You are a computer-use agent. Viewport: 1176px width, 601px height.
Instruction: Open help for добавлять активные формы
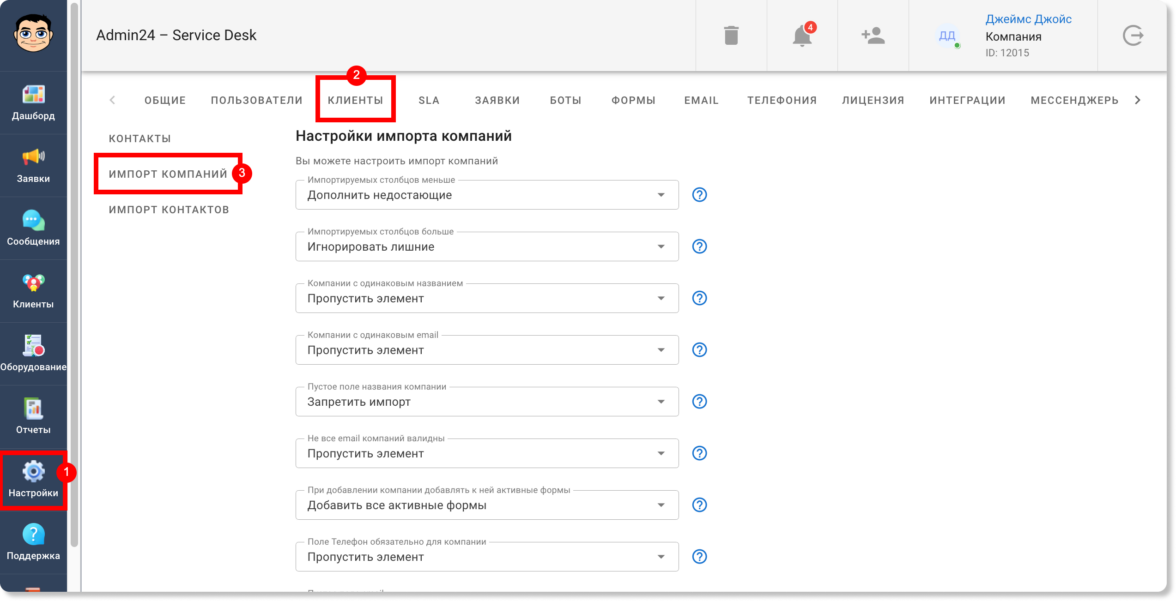[x=699, y=506]
